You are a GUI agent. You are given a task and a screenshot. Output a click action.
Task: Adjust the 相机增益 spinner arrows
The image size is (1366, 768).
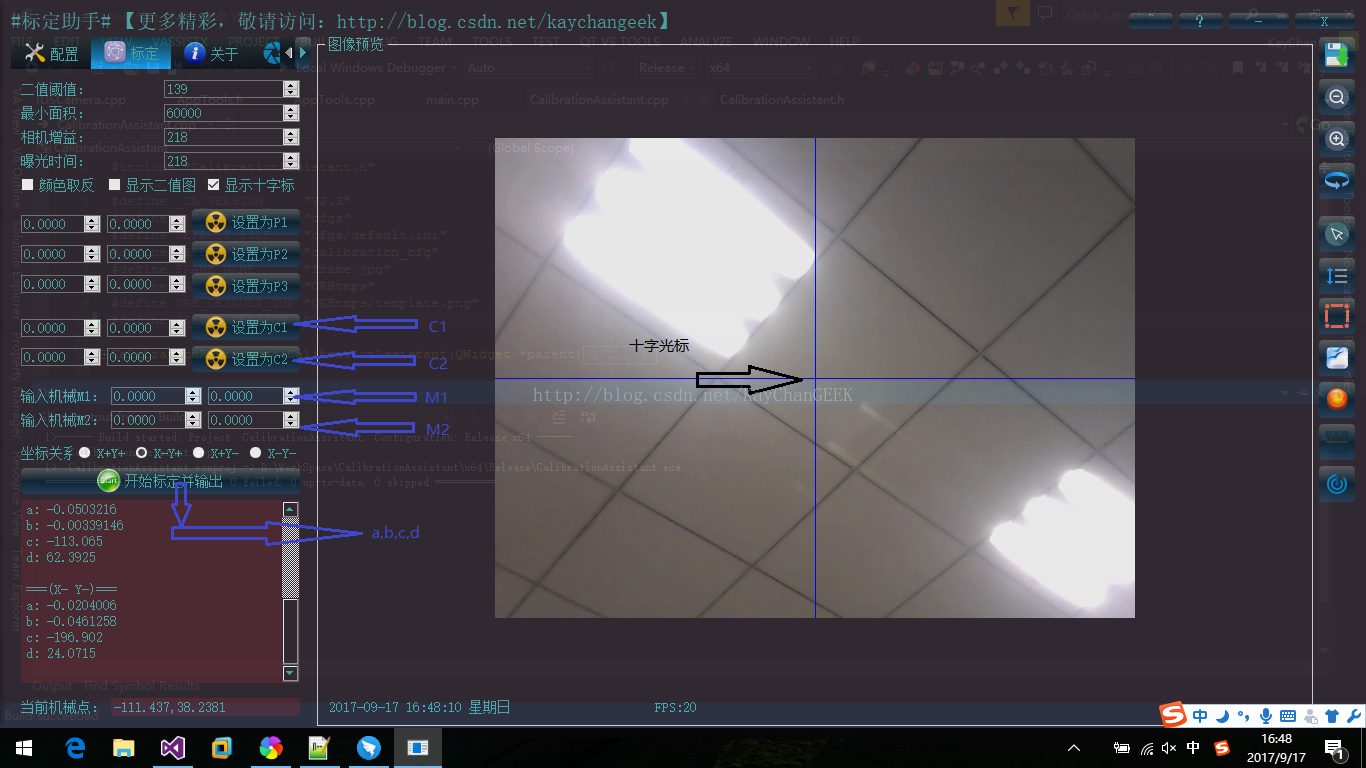(291, 137)
